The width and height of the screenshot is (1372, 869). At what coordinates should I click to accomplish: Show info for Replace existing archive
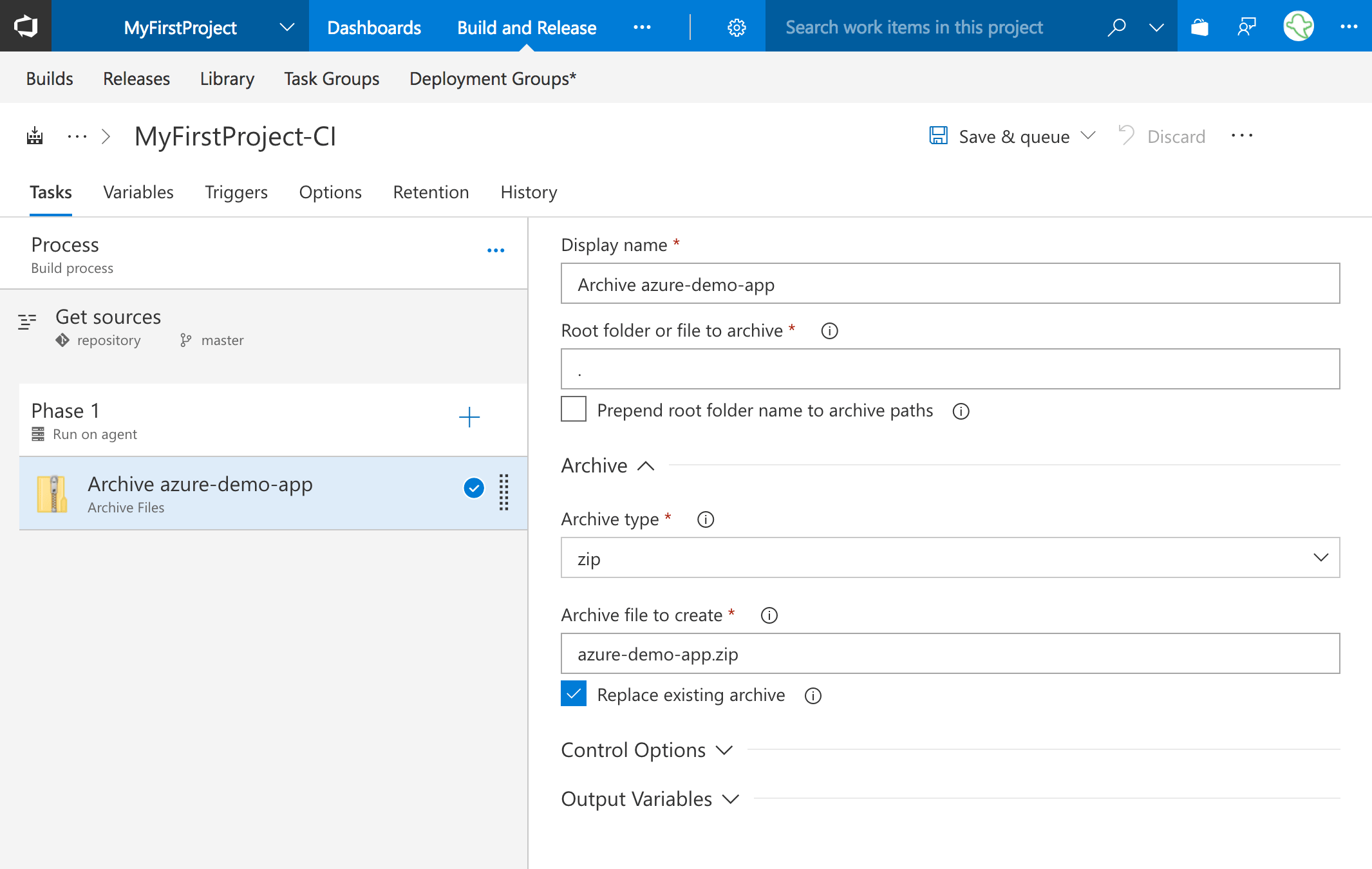pyautogui.click(x=813, y=696)
